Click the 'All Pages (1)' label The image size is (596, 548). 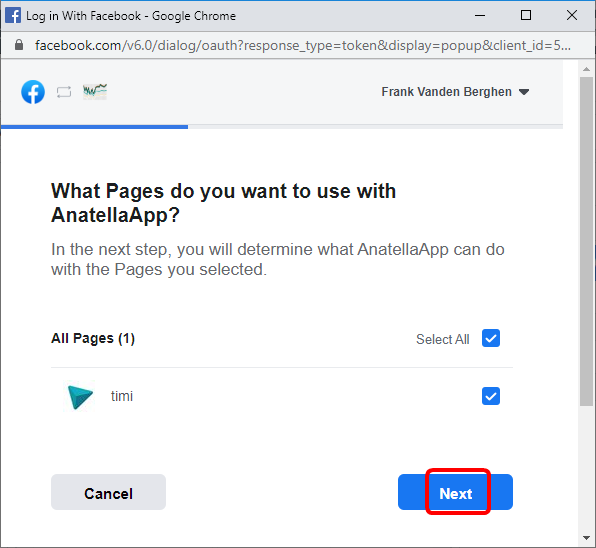click(93, 338)
